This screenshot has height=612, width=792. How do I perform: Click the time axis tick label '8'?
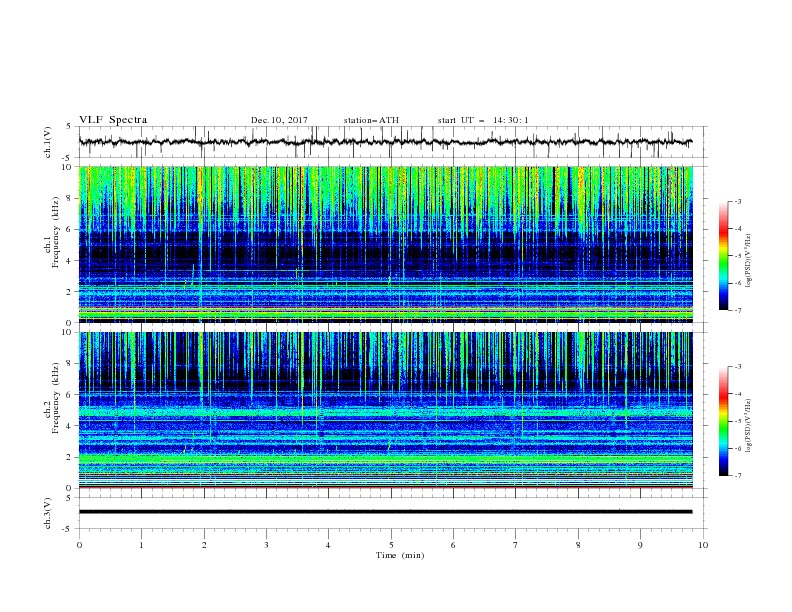point(578,545)
